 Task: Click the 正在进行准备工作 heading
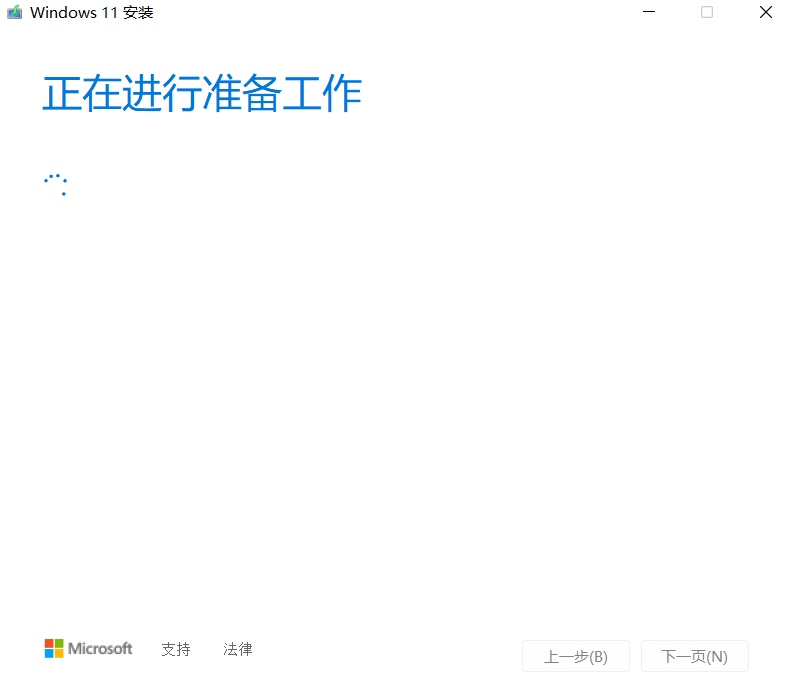tap(202, 93)
